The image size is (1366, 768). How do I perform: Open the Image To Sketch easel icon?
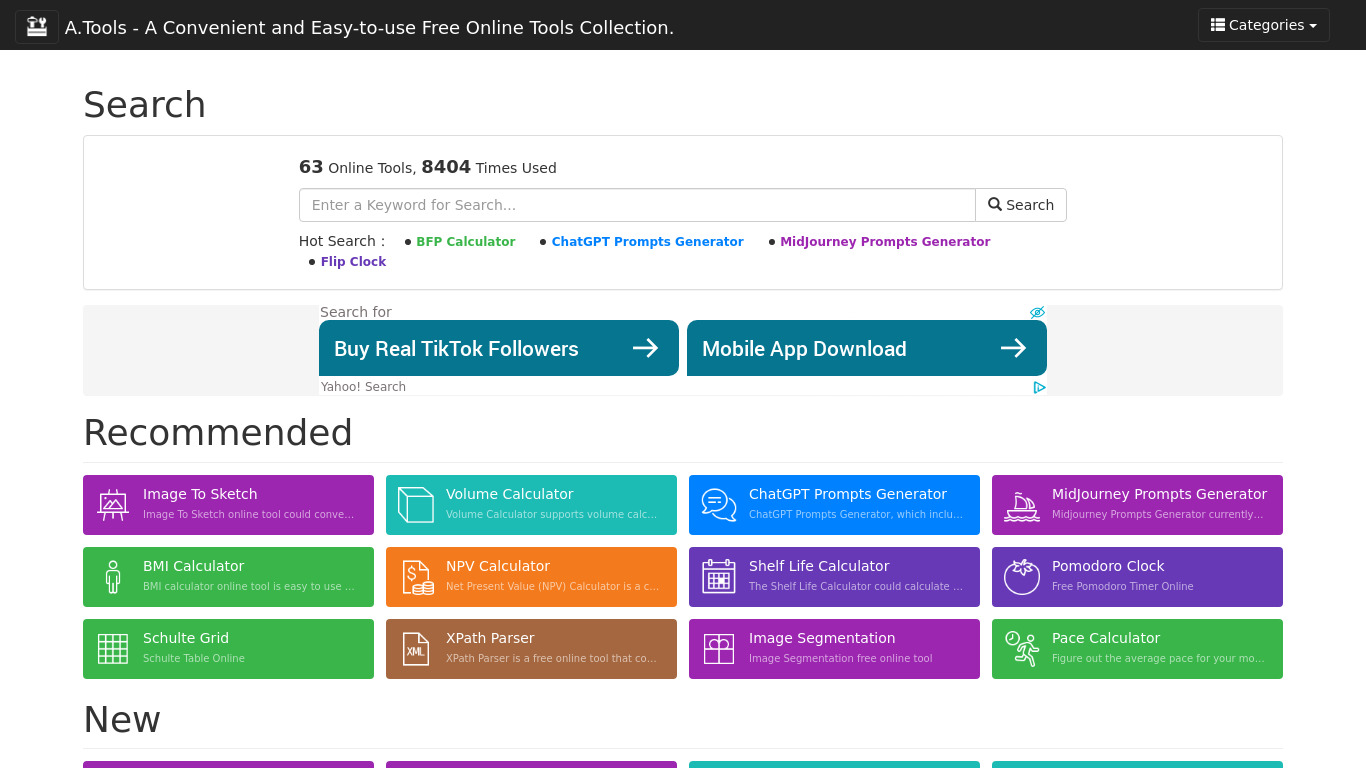tap(113, 505)
